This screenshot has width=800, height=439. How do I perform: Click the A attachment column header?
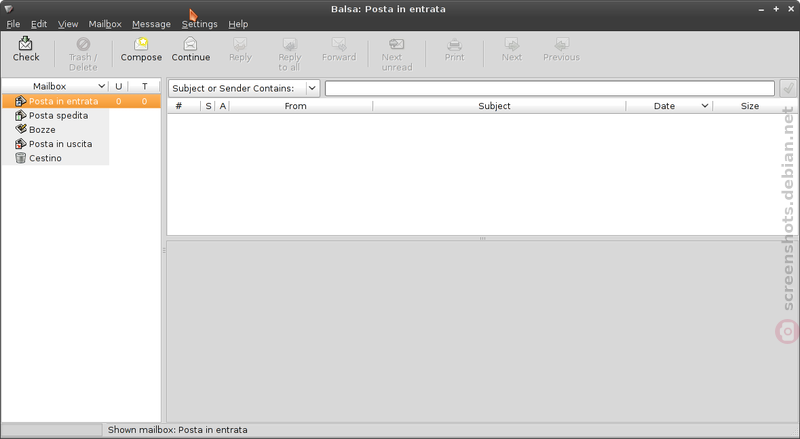point(222,106)
